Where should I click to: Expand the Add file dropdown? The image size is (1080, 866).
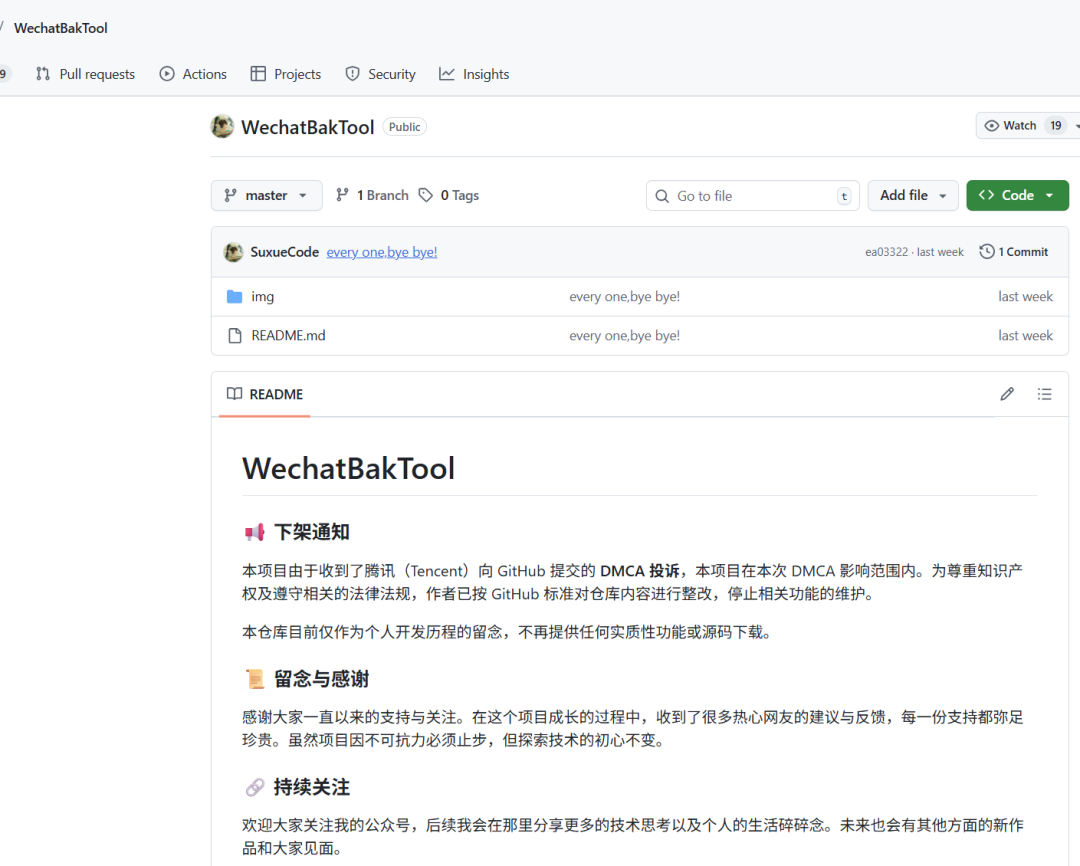[913, 196]
